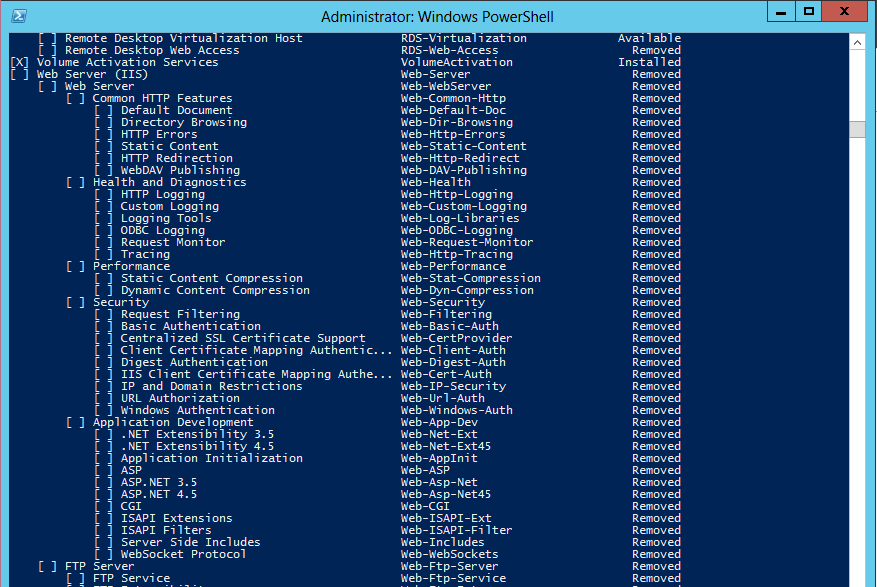Click the "Server Side Includes" text
Screen dimensions: 877x587
coord(191,543)
